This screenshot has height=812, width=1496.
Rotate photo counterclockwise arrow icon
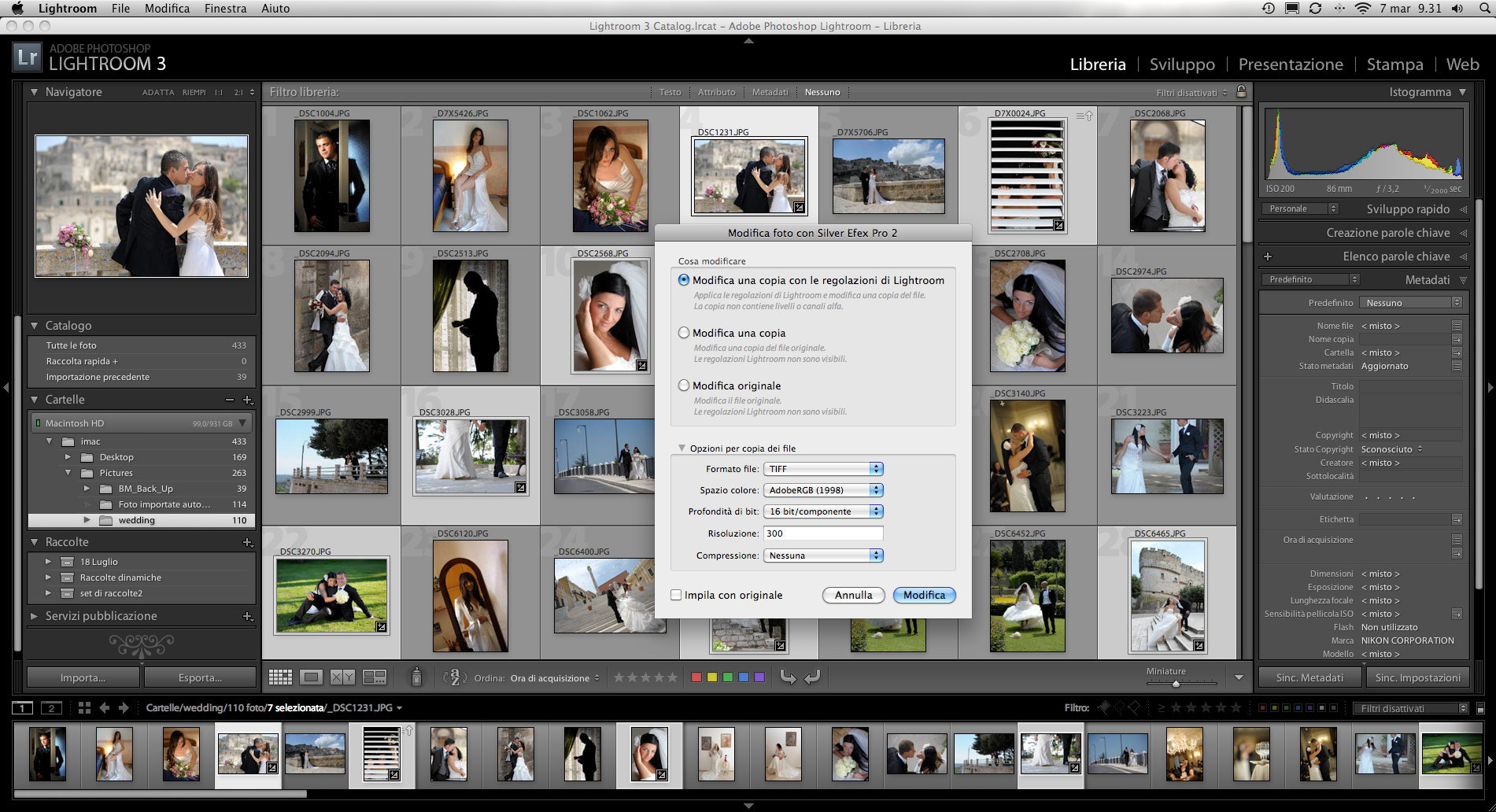point(788,677)
